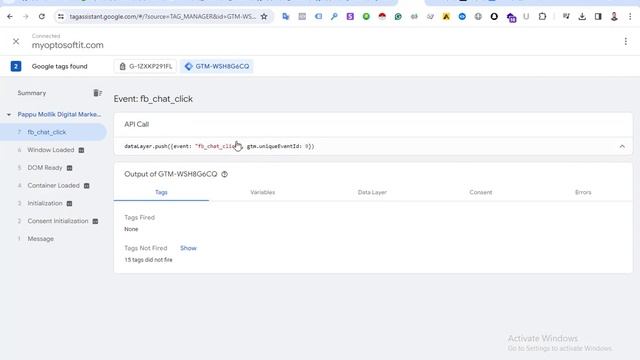Collapse the API Call section
This screenshot has height=360, width=640.
[x=622, y=146]
